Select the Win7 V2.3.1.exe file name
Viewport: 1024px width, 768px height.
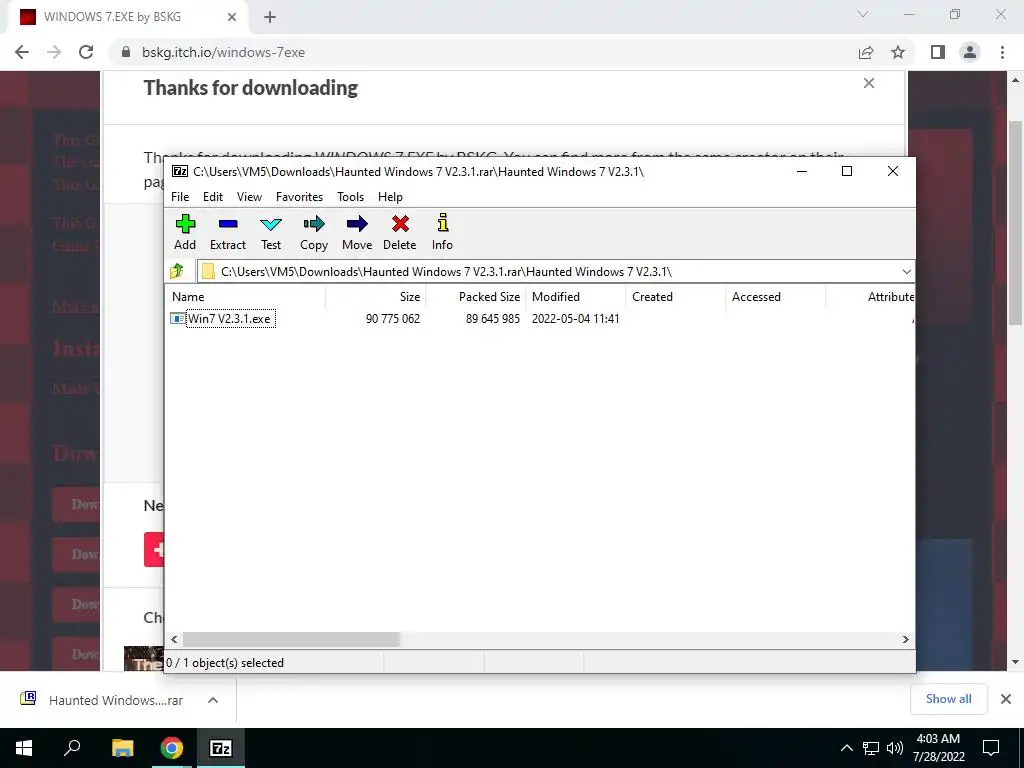[229, 319]
